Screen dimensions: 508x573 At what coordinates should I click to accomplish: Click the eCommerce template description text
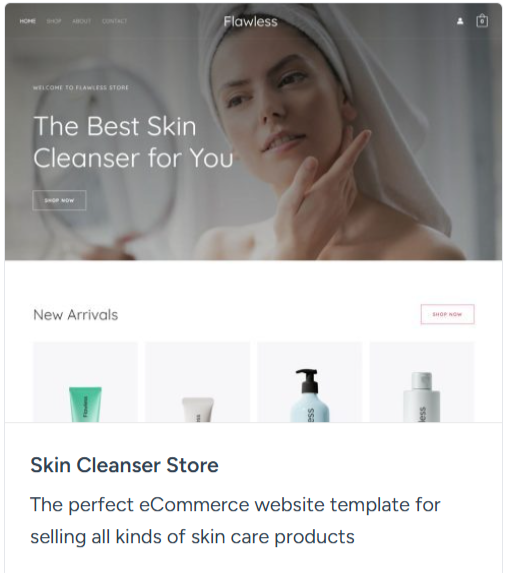(235, 521)
